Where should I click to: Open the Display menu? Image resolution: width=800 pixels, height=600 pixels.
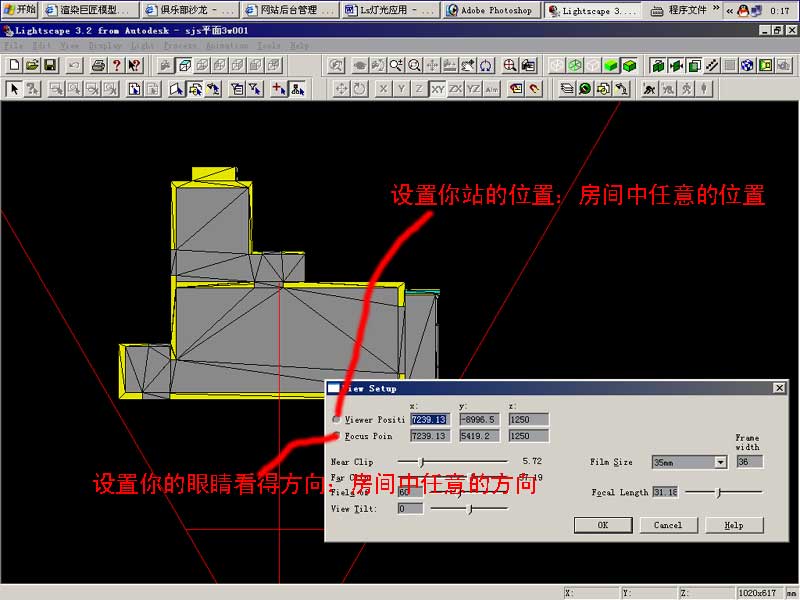click(105, 45)
